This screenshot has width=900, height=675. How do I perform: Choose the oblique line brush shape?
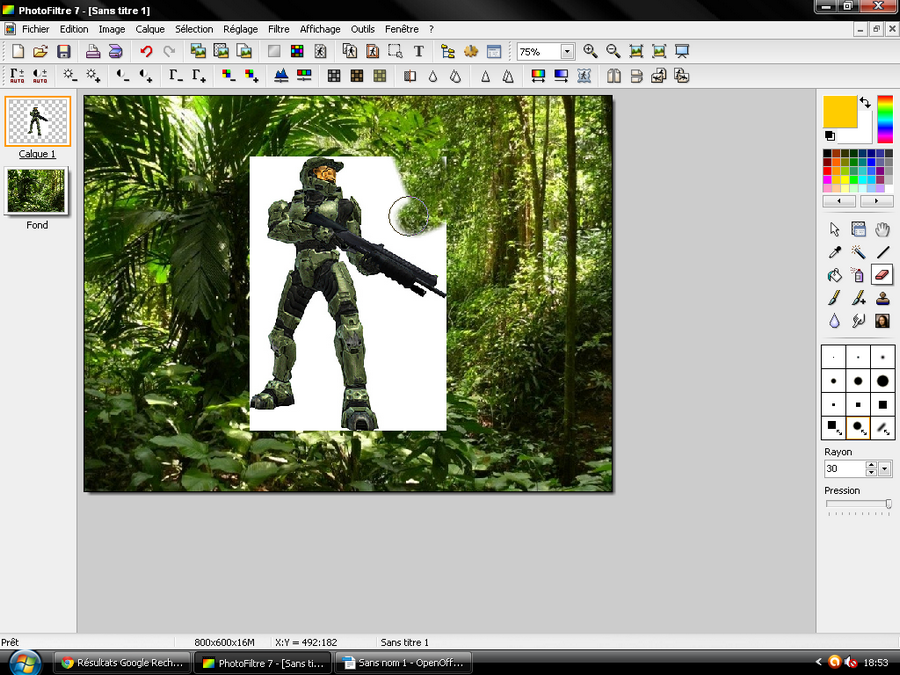click(x=882, y=428)
